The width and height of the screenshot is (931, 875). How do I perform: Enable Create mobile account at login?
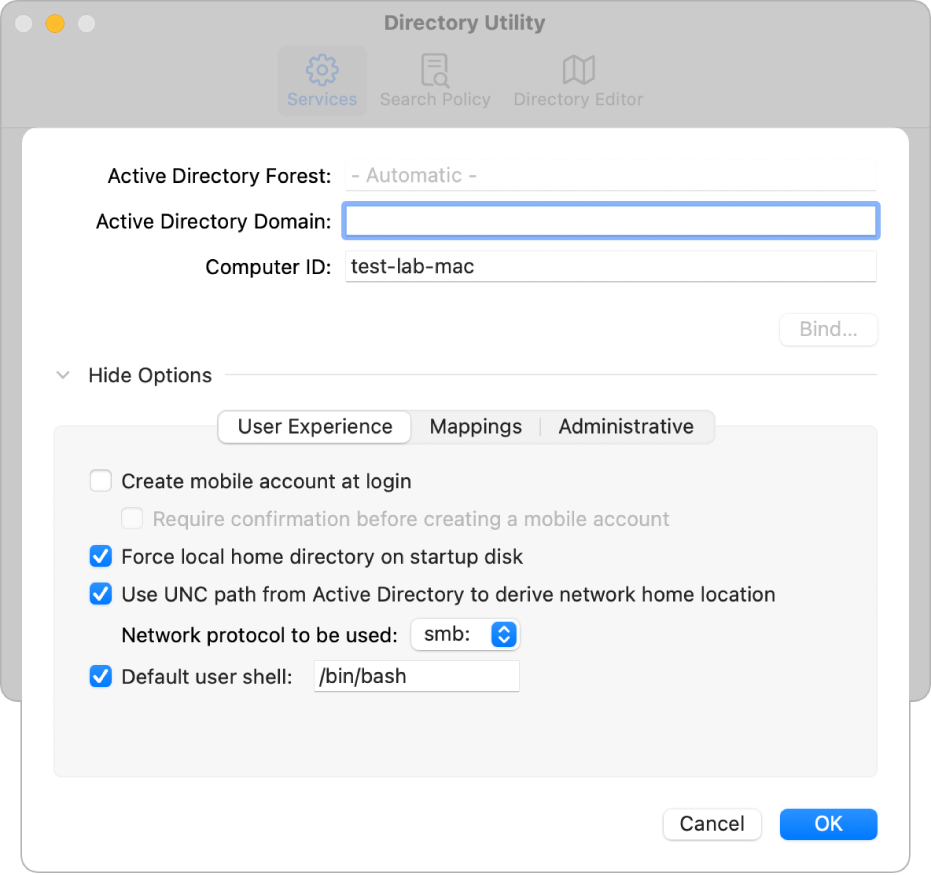click(101, 481)
